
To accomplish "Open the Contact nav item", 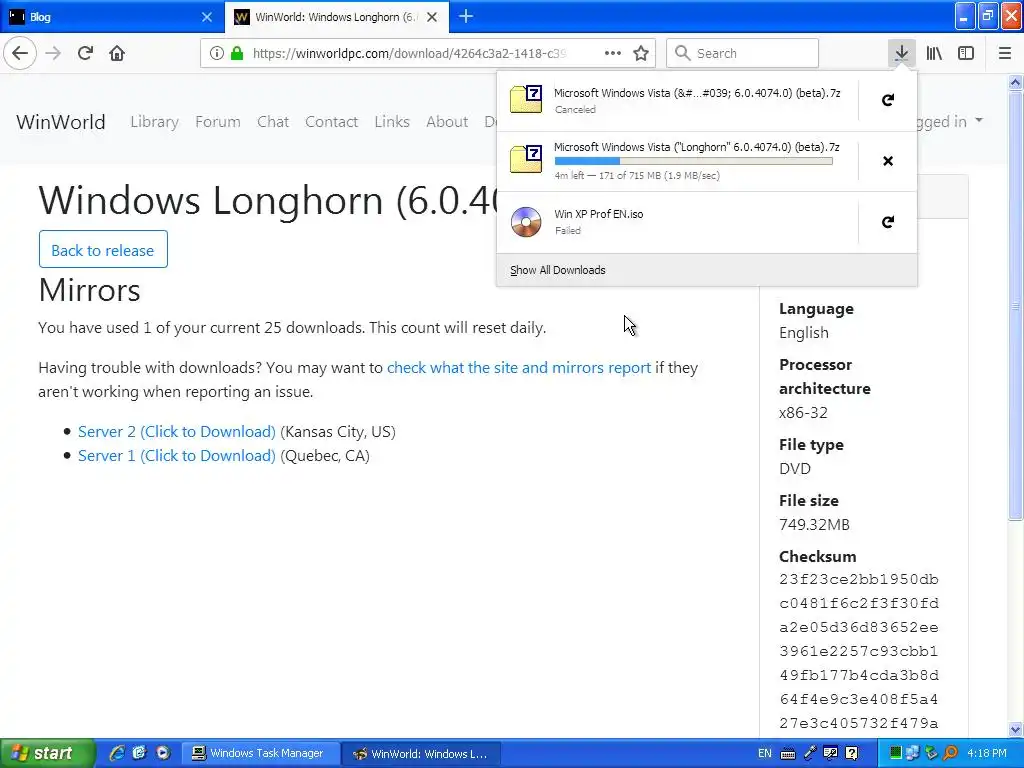I will [x=332, y=121].
